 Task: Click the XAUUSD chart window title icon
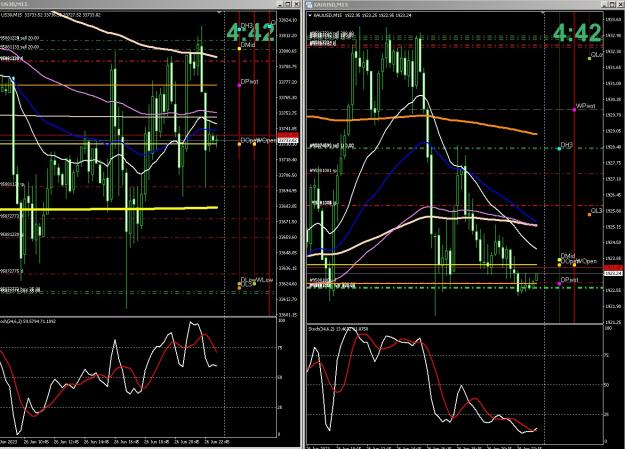[x=309, y=4]
